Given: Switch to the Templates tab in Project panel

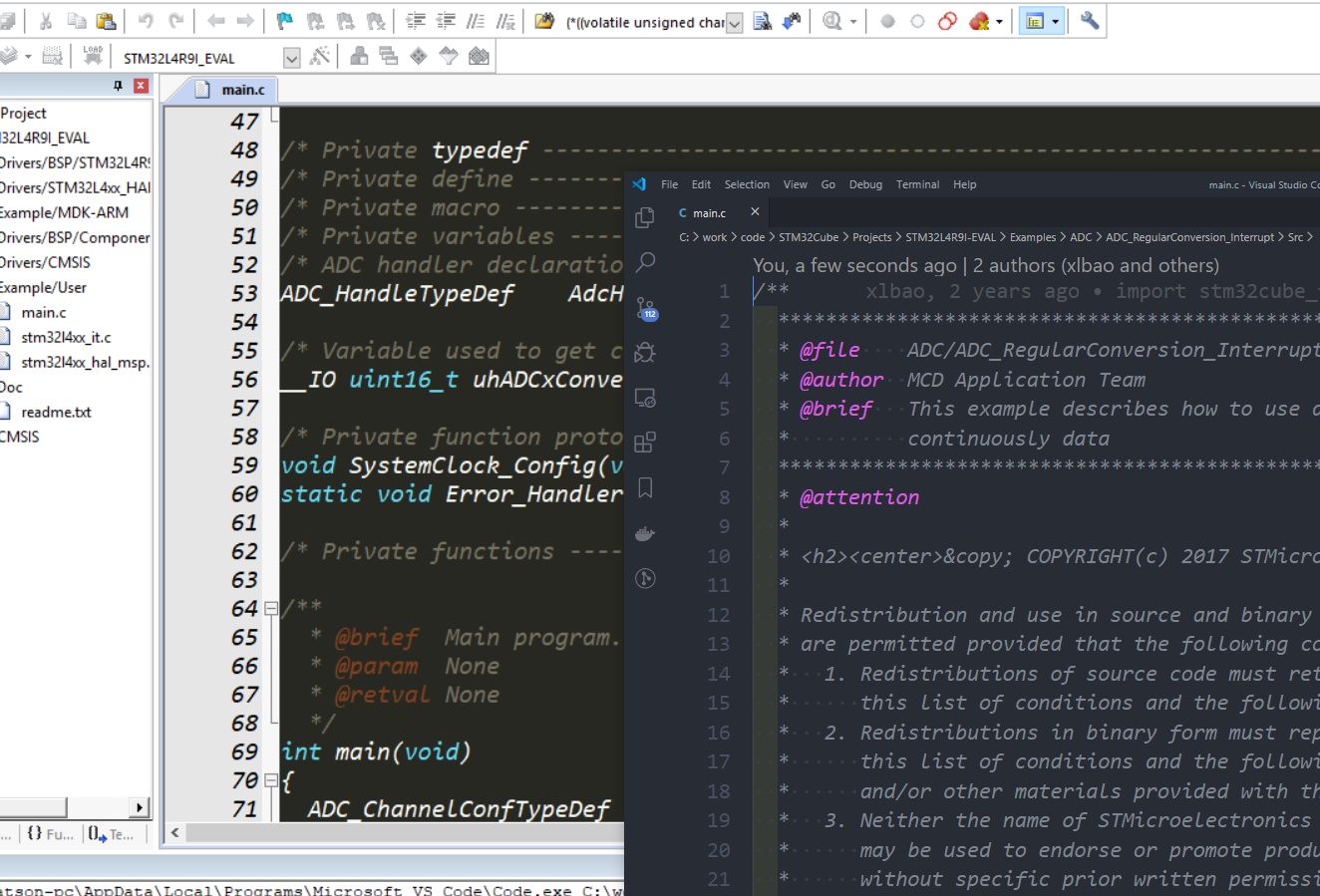Looking at the screenshot, I should (x=111, y=834).
